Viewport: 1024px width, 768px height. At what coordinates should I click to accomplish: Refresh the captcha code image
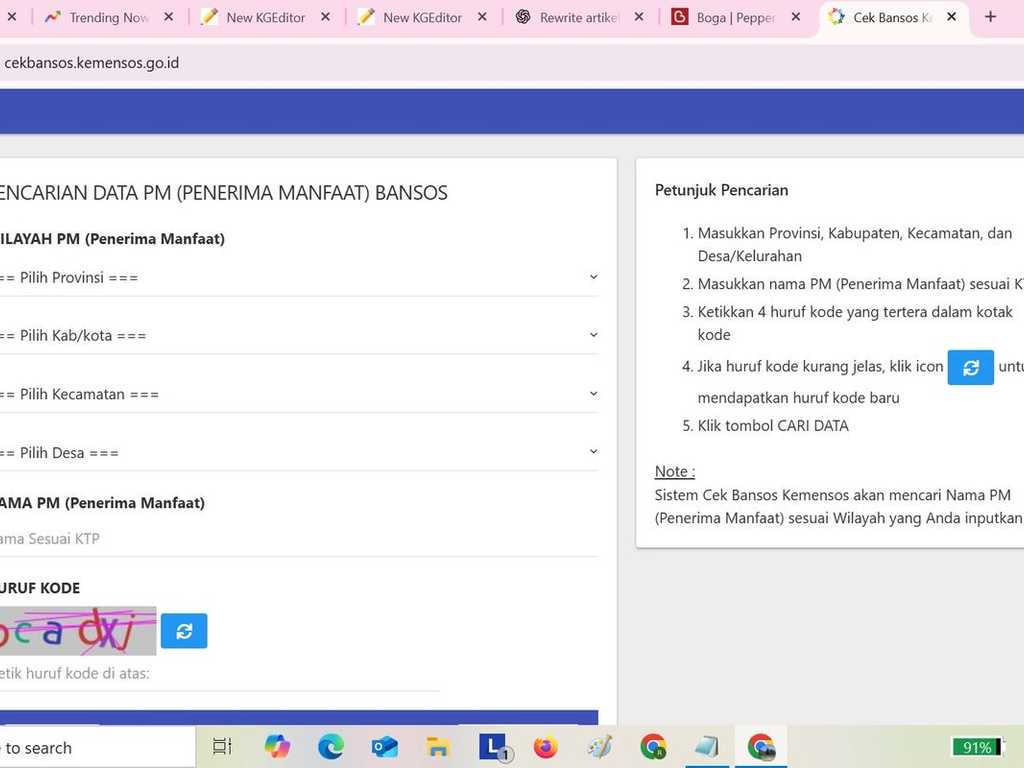coord(184,630)
